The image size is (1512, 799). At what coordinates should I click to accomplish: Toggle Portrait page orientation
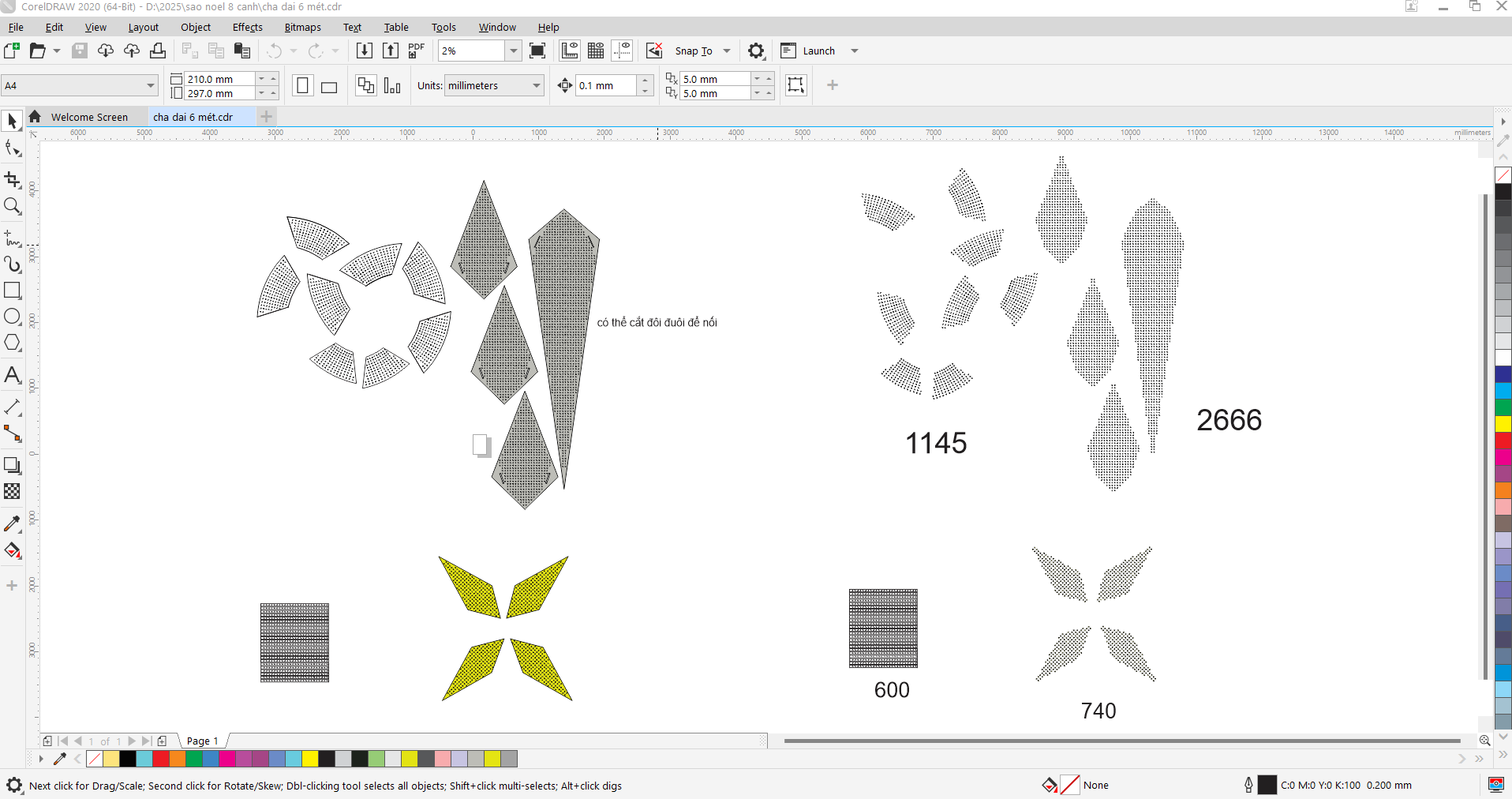point(302,85)
